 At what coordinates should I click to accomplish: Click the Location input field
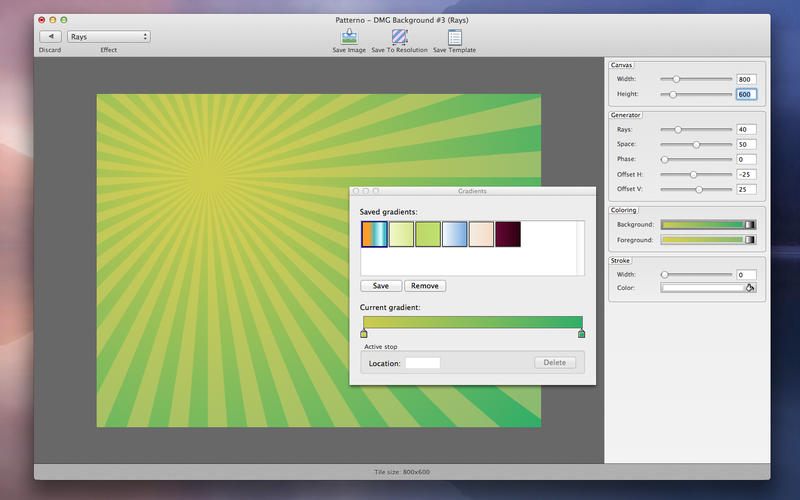coord(423,363)
